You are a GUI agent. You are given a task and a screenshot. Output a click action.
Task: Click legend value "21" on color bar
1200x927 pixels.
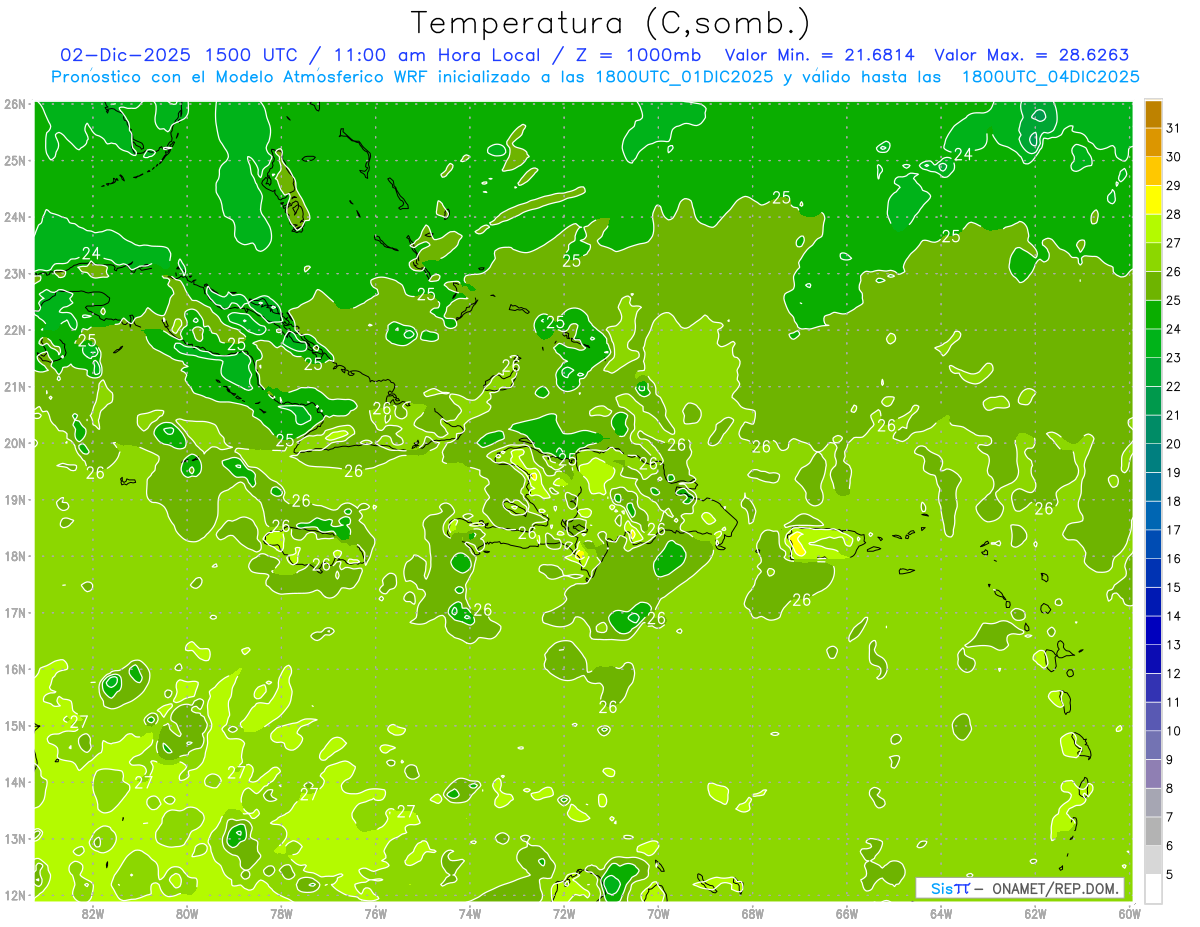pyautogui.click(x=1173, y=415)
